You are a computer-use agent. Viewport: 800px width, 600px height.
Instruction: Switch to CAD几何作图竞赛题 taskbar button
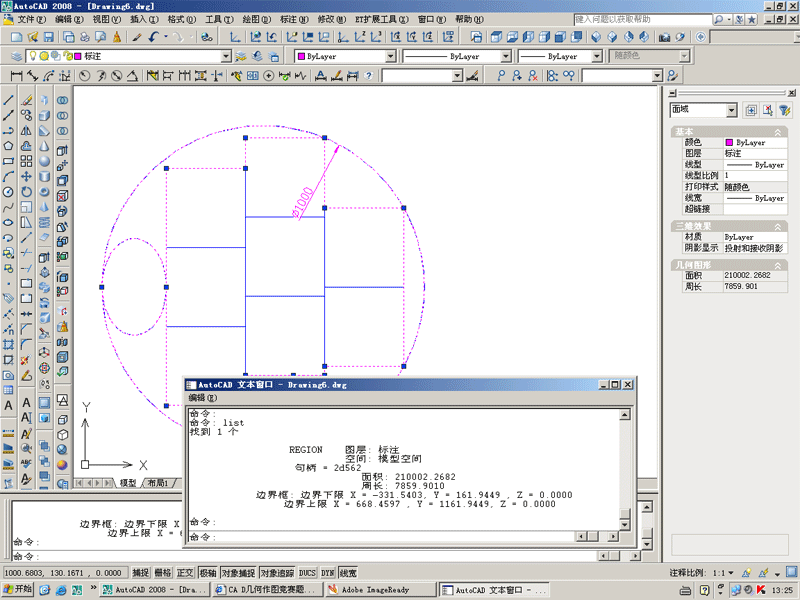(267, 590)
